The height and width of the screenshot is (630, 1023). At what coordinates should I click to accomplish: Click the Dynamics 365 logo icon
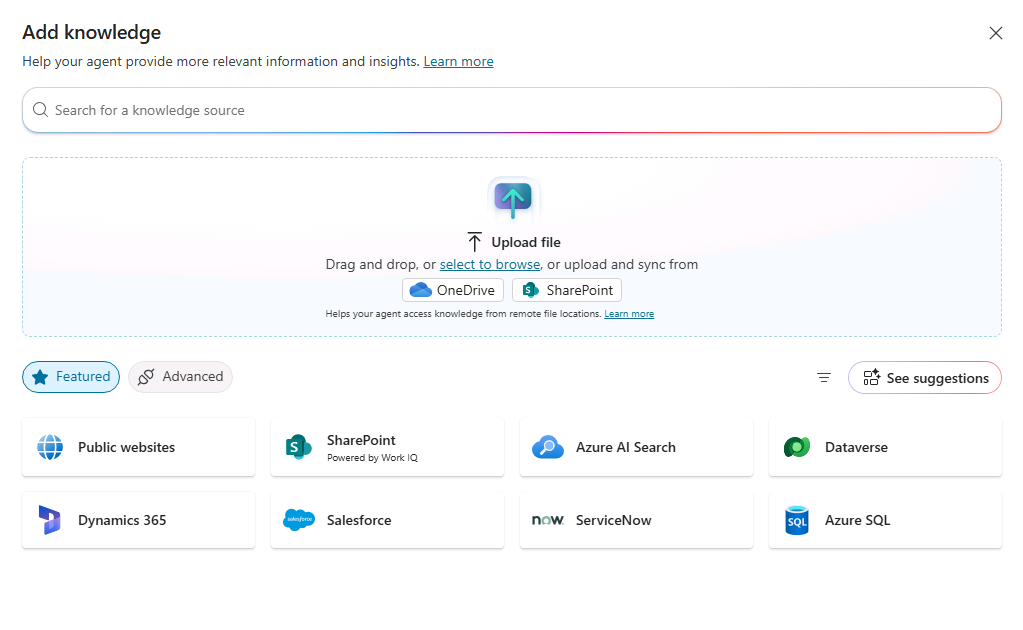[50, 520]
